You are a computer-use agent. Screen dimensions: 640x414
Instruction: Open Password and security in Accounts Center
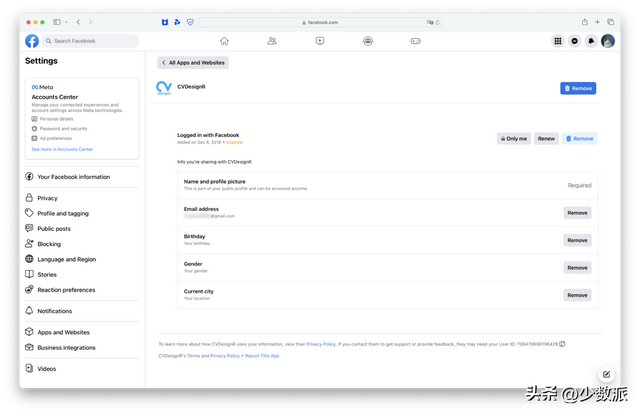(x=60, y=129)
